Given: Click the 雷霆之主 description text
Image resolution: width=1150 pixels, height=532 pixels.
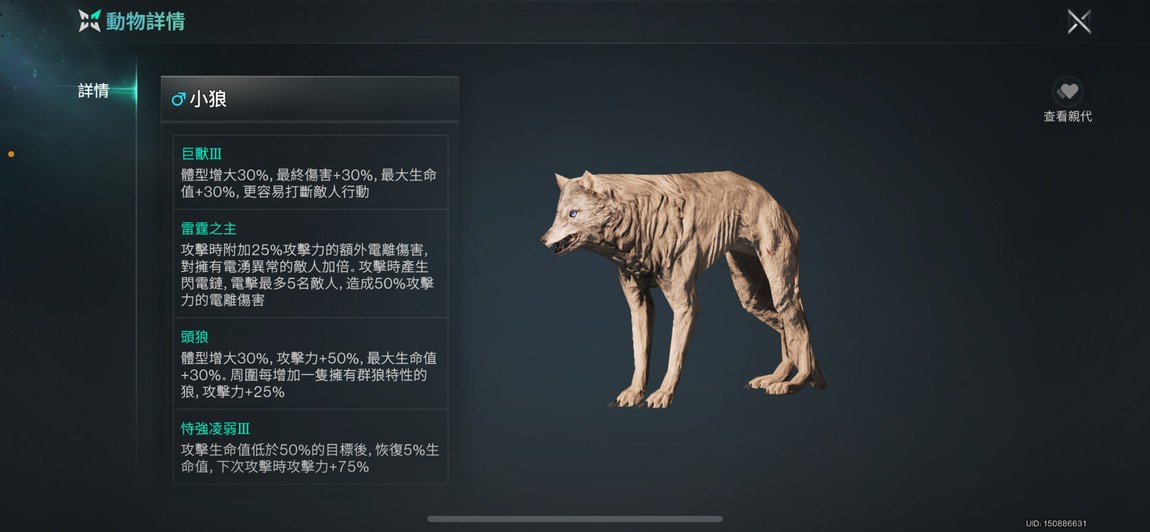Looking at the screenshot, I should click(x=307, y=275).
